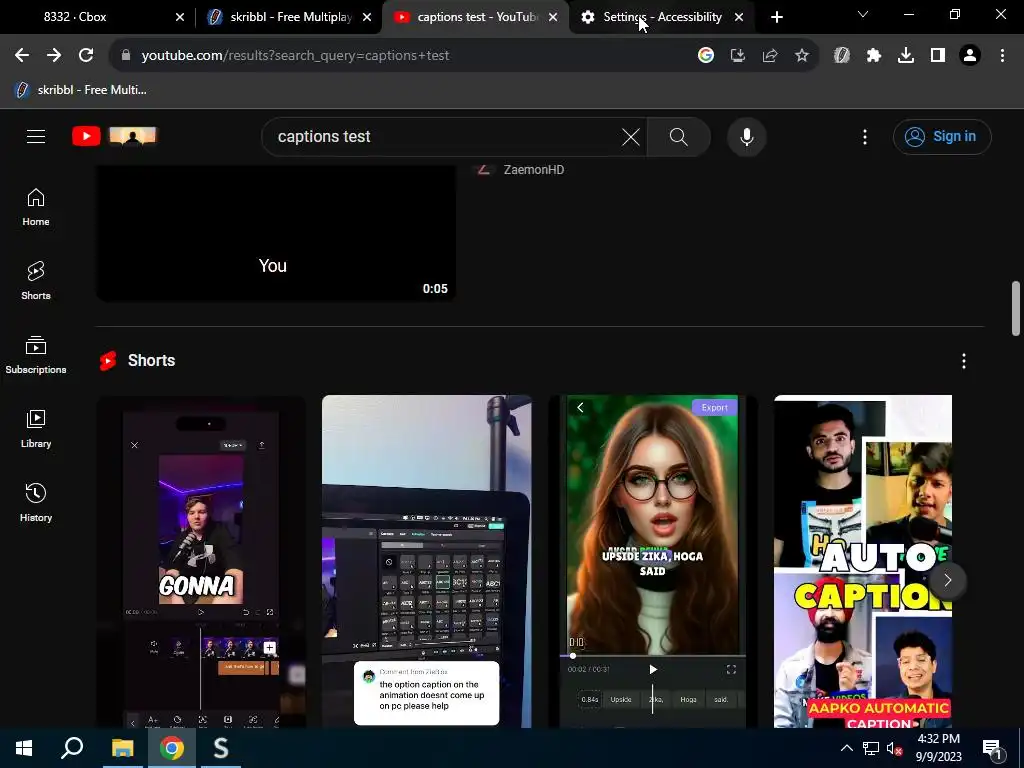Image resolution: width=1024 pixels, height=768 pixels.
Task: Go to Home in sidebar
Action: [36, 207]
